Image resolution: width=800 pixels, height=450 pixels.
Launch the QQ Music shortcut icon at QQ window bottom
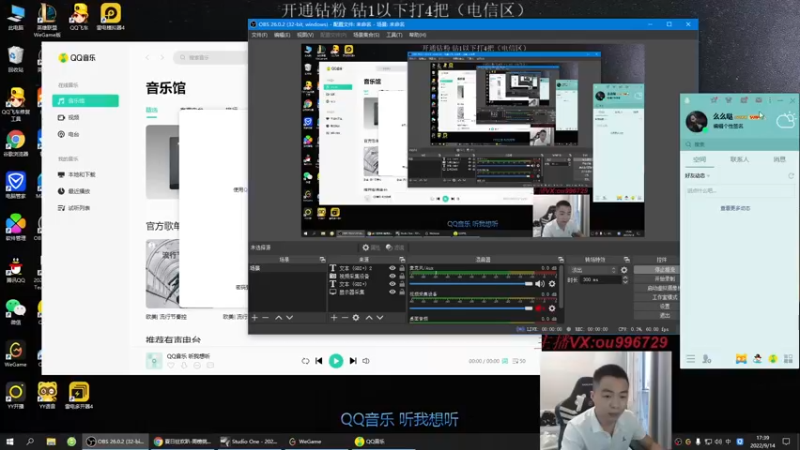tap(773, 359)
